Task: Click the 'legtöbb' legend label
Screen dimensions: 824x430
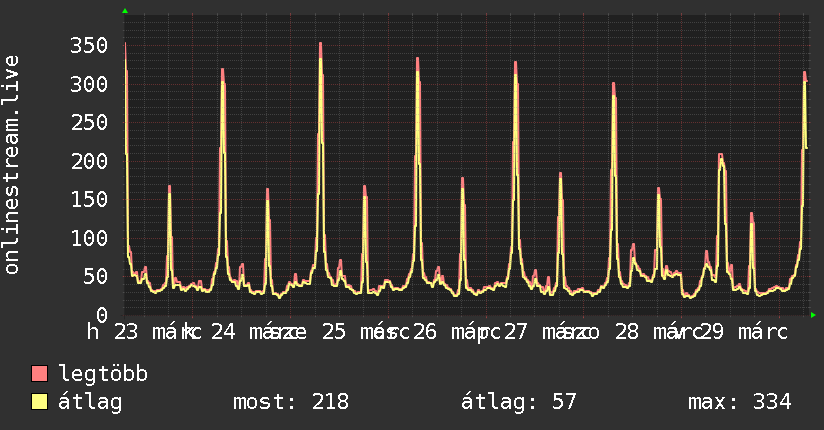Action: point(103,374)
